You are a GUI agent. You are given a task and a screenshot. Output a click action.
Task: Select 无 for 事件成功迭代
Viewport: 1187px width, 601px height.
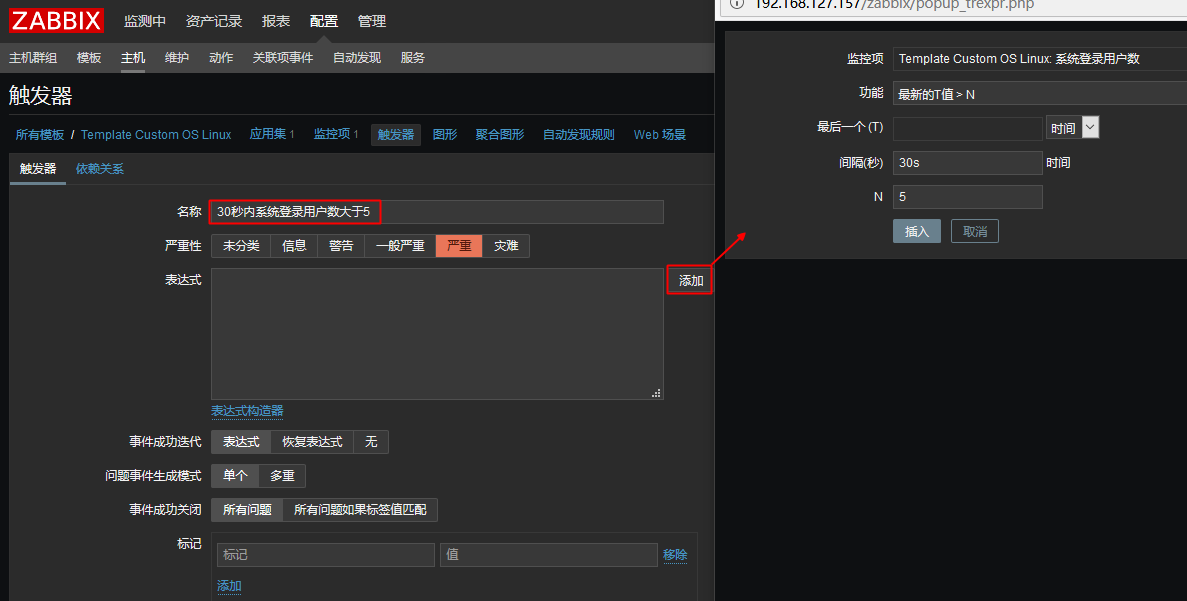371,442
